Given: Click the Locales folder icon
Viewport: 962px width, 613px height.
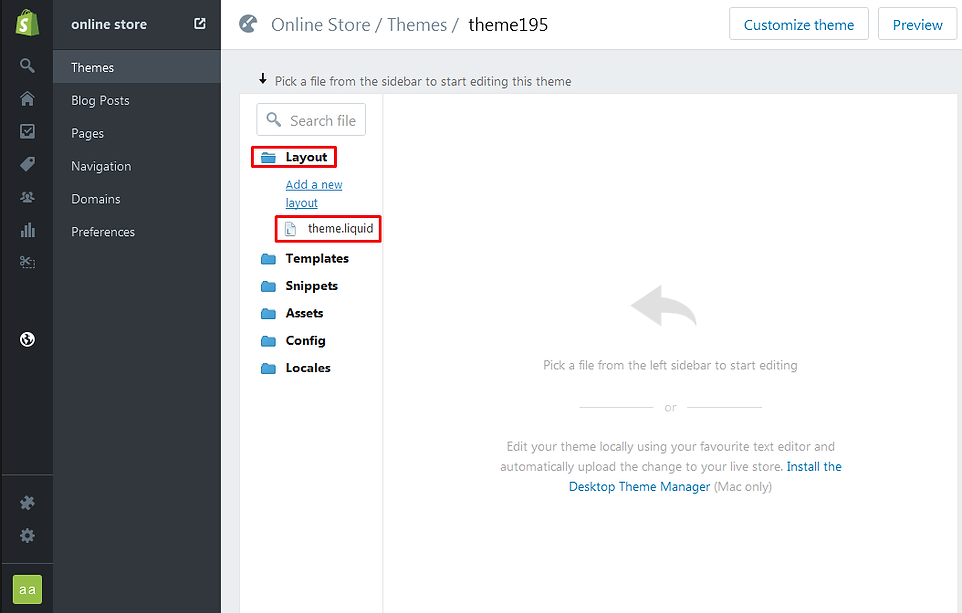Looking at the screenshot, I should click(x=268, y=368).
